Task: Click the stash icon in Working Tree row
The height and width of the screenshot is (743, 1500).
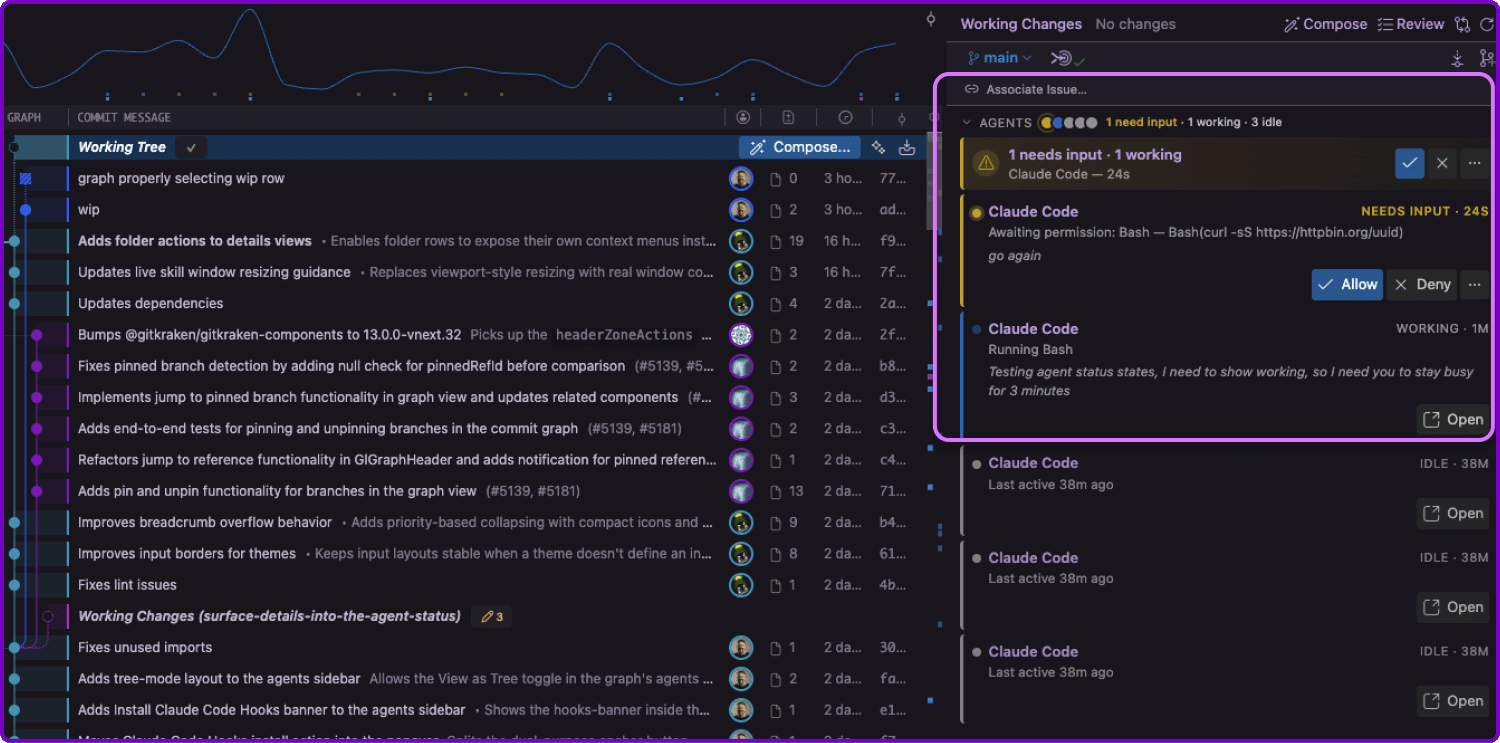Action: [x=907, y=147]
